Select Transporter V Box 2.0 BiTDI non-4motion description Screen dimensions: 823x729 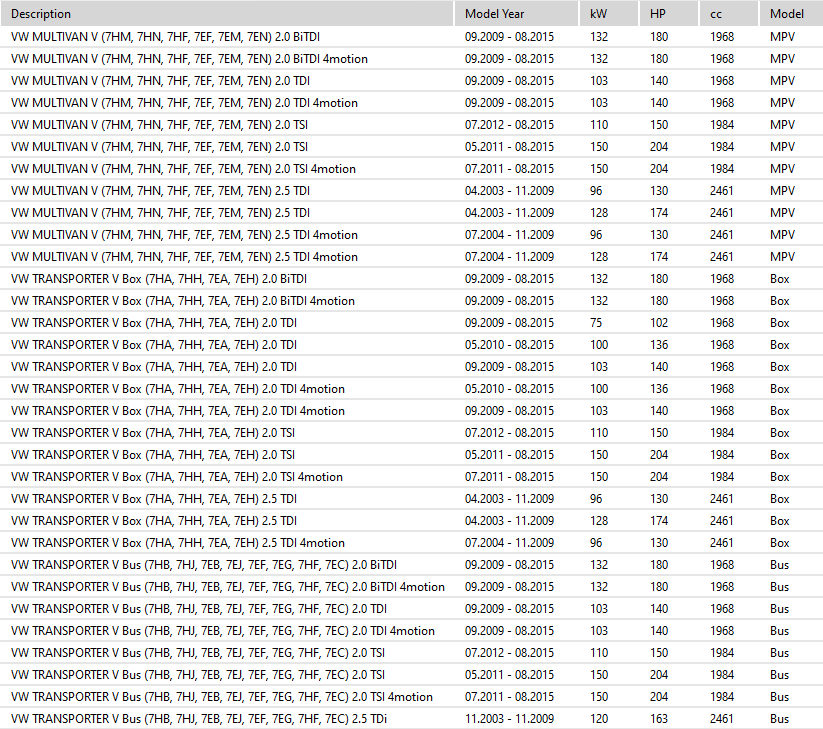(159, 279)
